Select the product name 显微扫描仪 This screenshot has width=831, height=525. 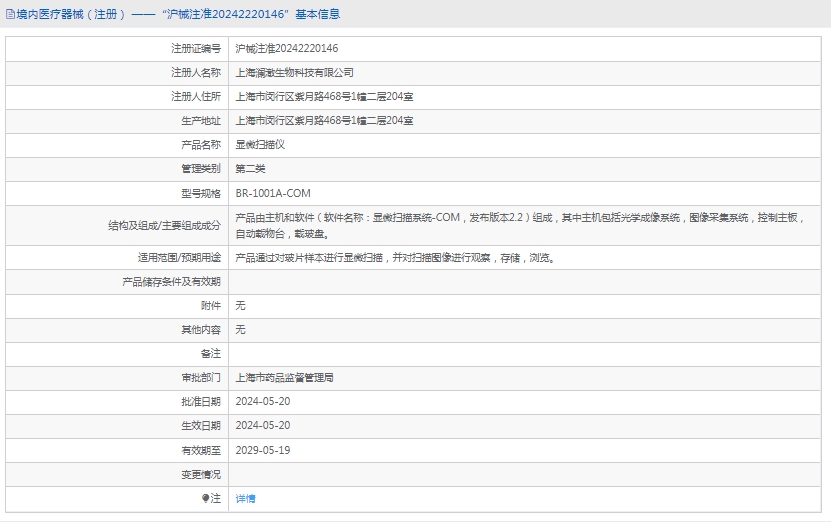pos(260,144)
